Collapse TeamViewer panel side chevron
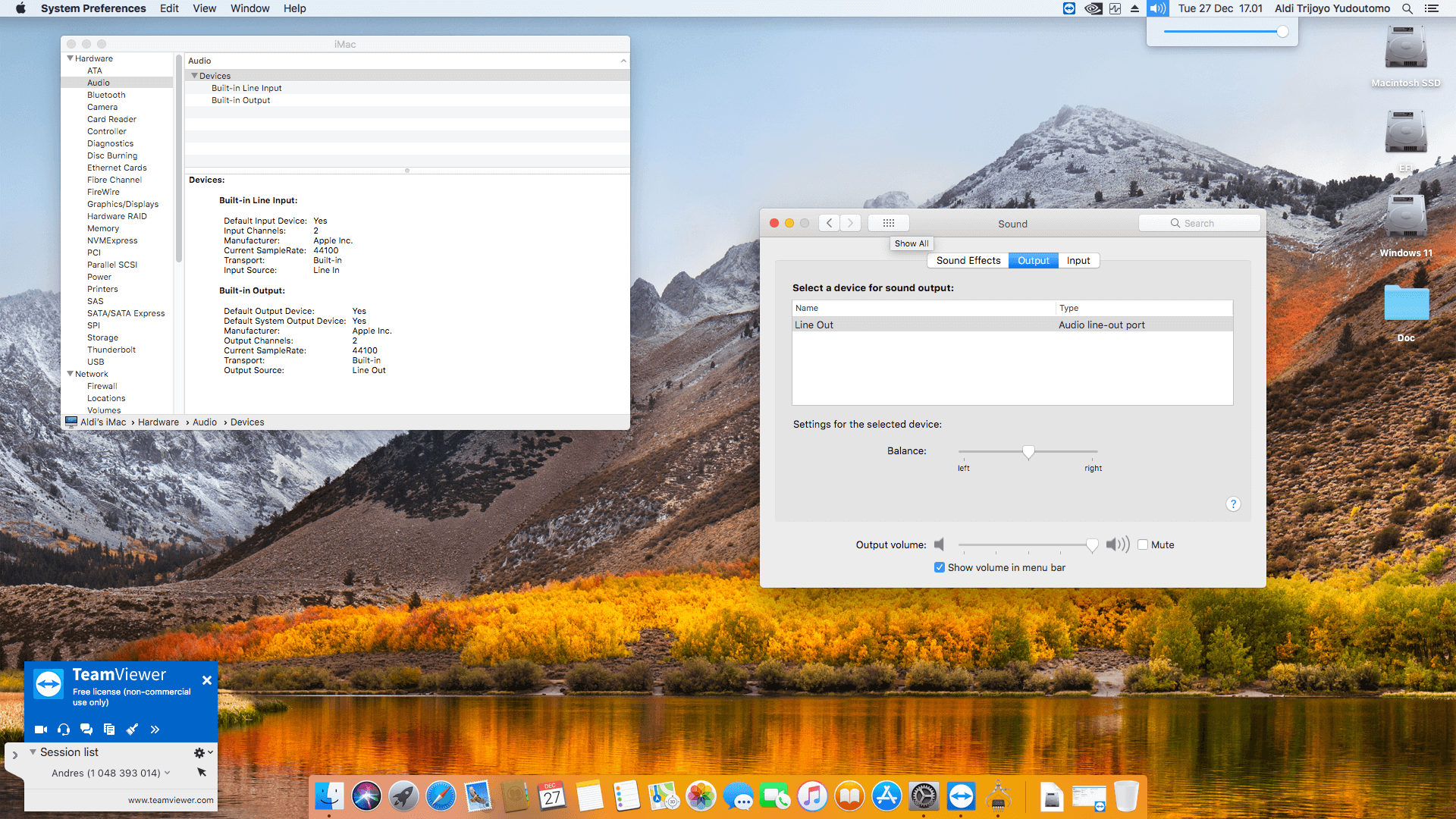This screenshot has width=1456, height=819. click(14, 755)
